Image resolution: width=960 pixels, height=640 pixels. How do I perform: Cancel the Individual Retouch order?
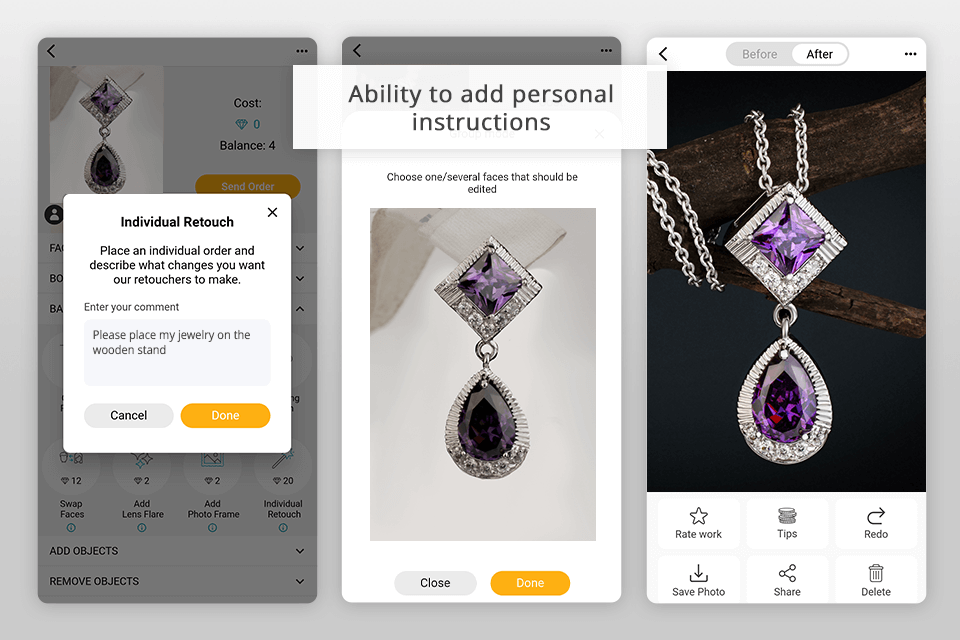pyautogui.click(x=129, y=415)
